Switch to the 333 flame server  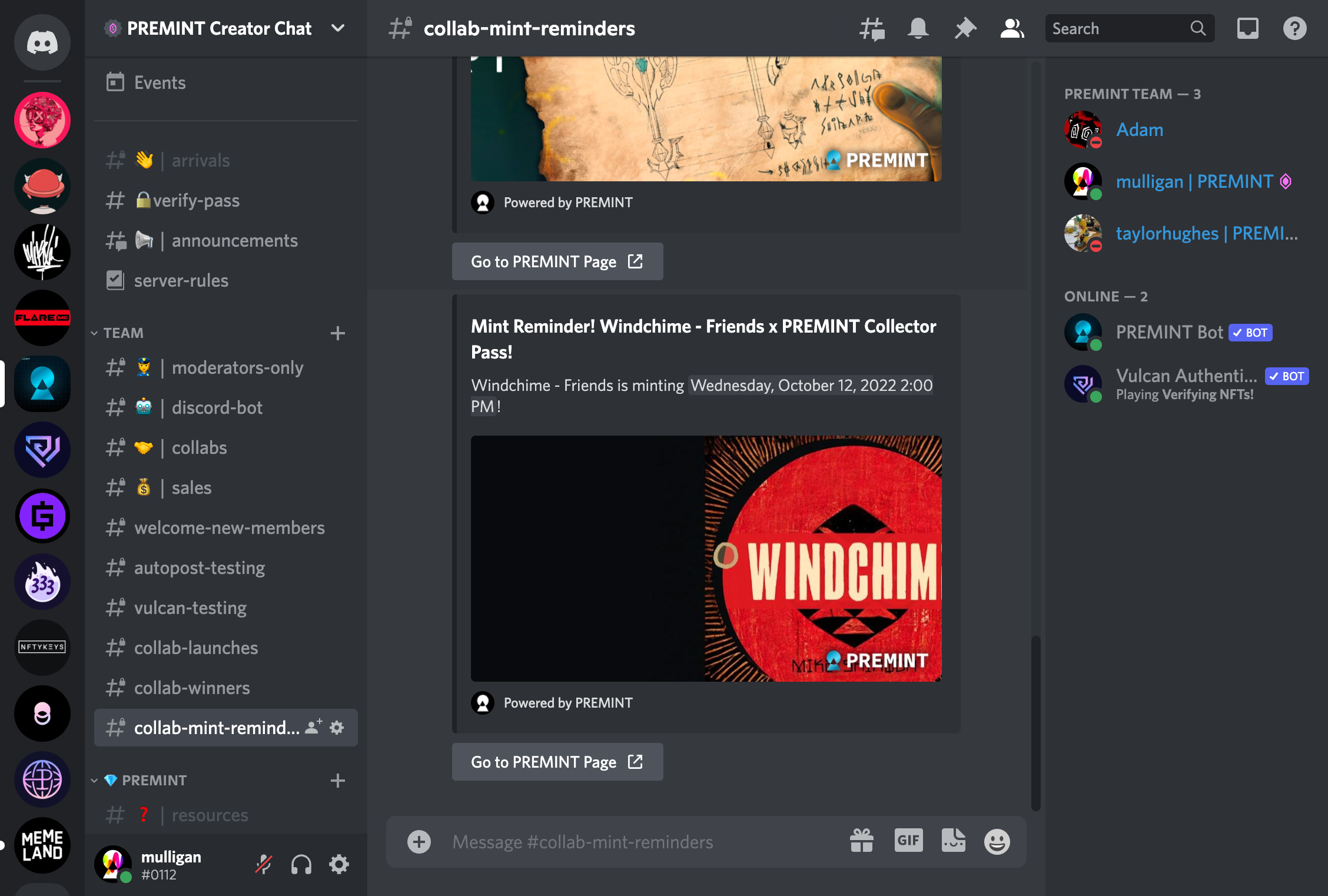42,582
